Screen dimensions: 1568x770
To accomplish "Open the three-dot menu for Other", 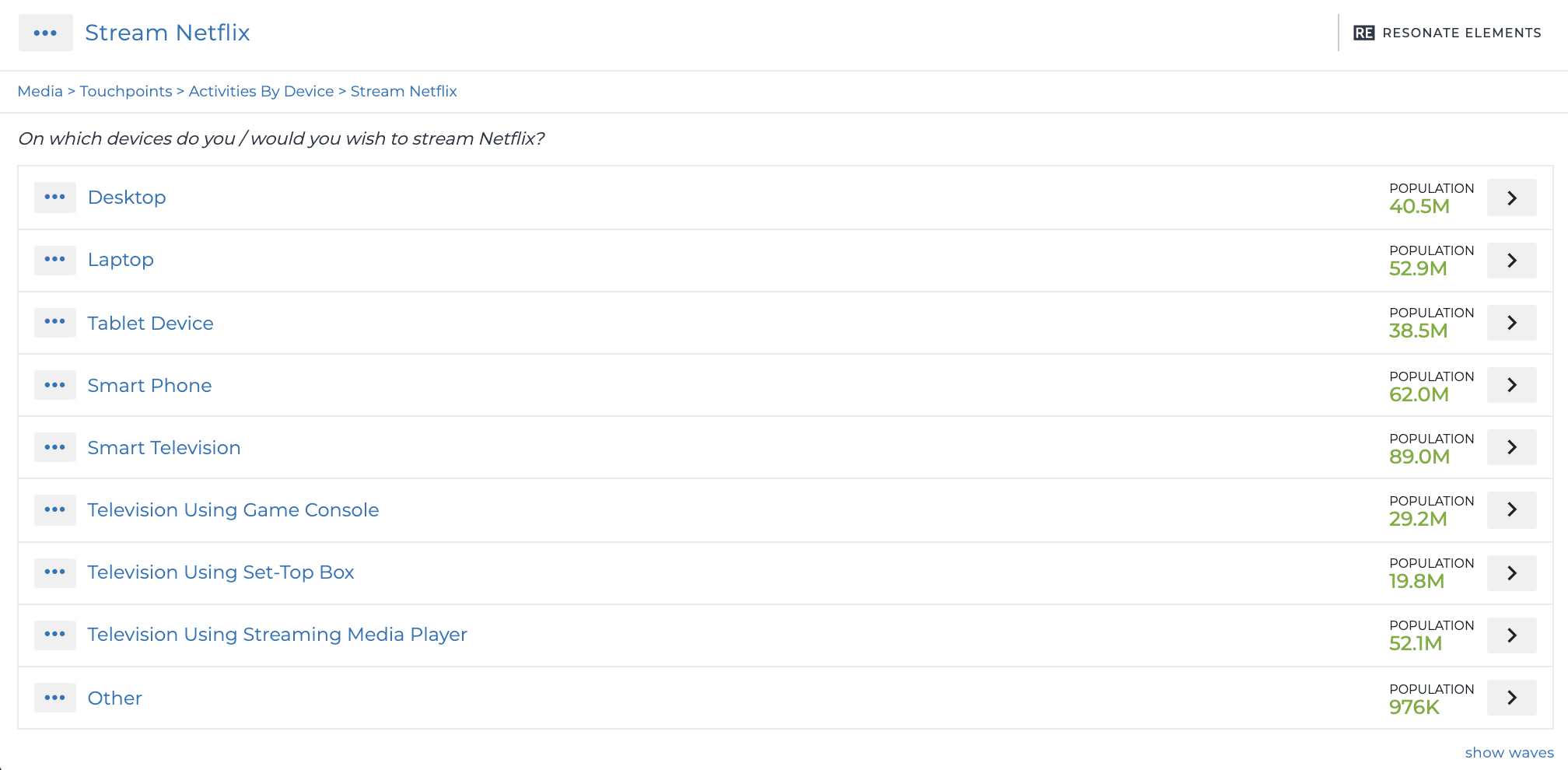I will [x=55, y=698].
